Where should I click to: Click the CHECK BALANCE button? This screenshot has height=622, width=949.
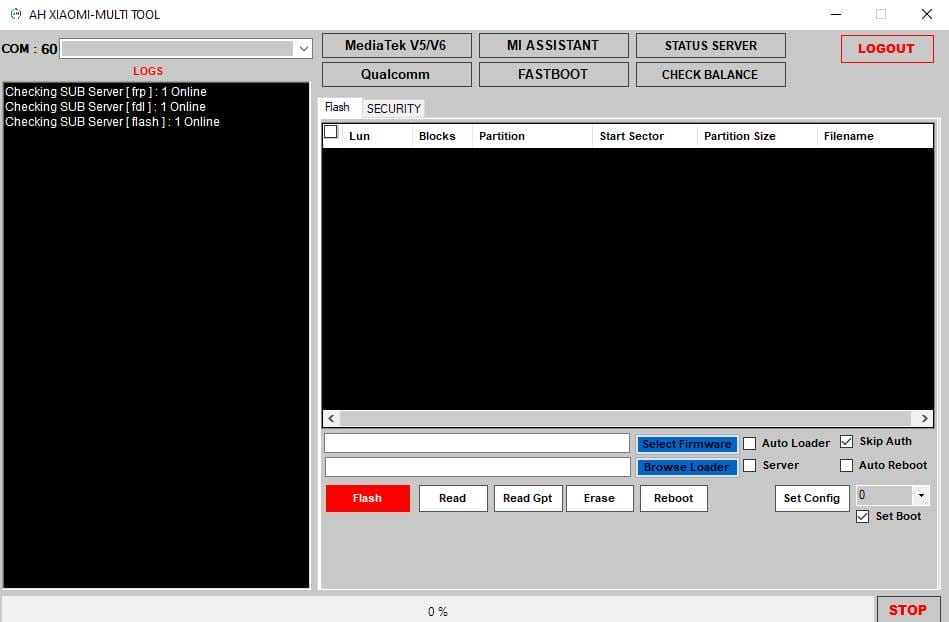pyautogui.click(x=709, y=74)
